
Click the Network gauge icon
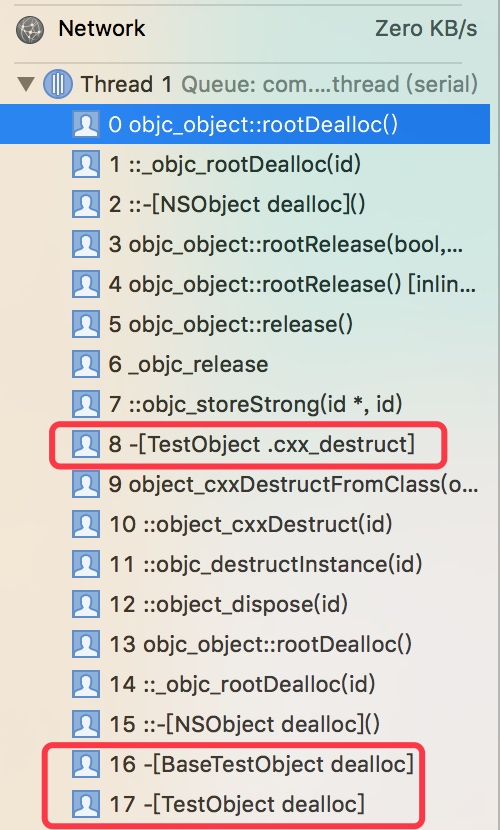click(30, 29)
